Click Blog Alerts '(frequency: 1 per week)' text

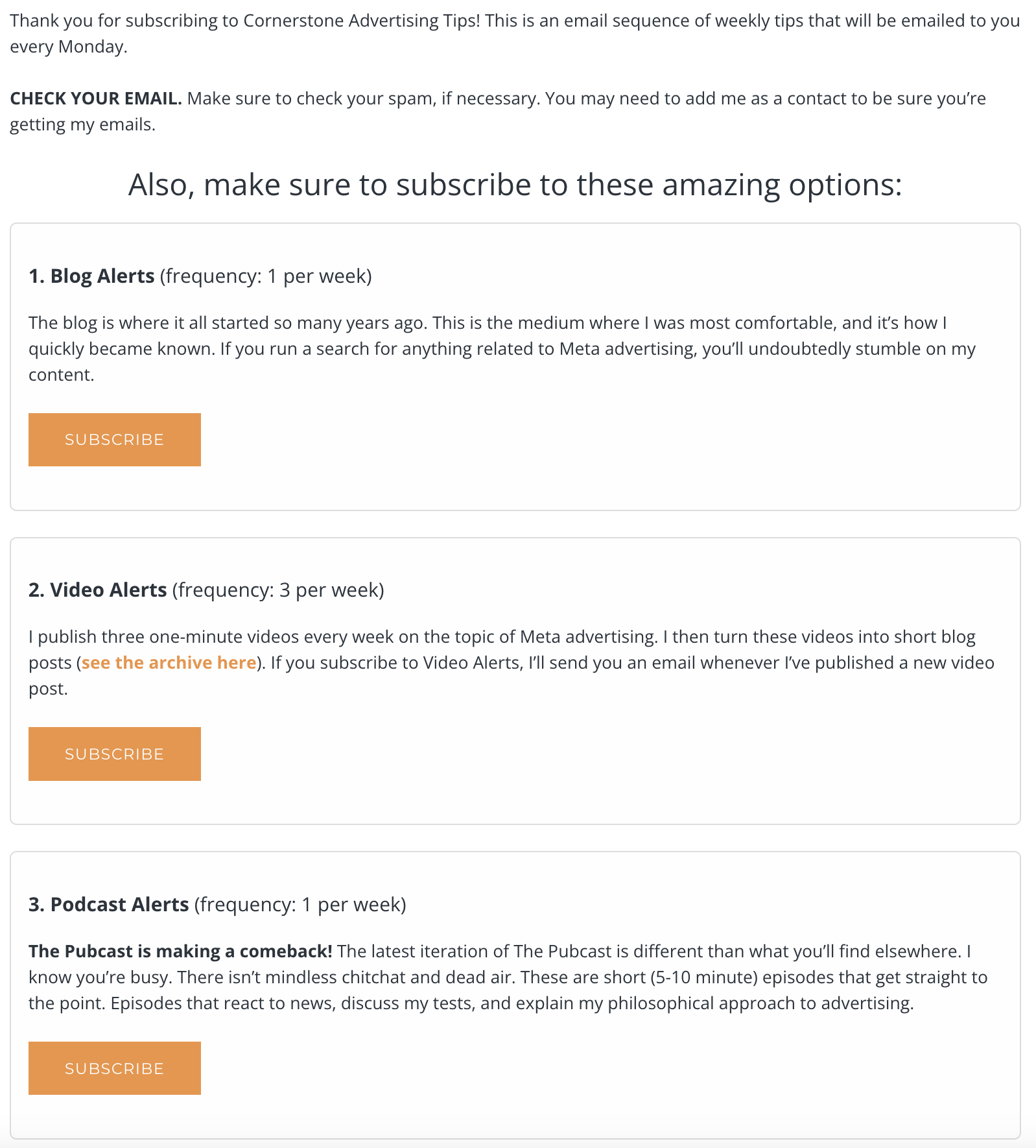(x=266, y=276)
